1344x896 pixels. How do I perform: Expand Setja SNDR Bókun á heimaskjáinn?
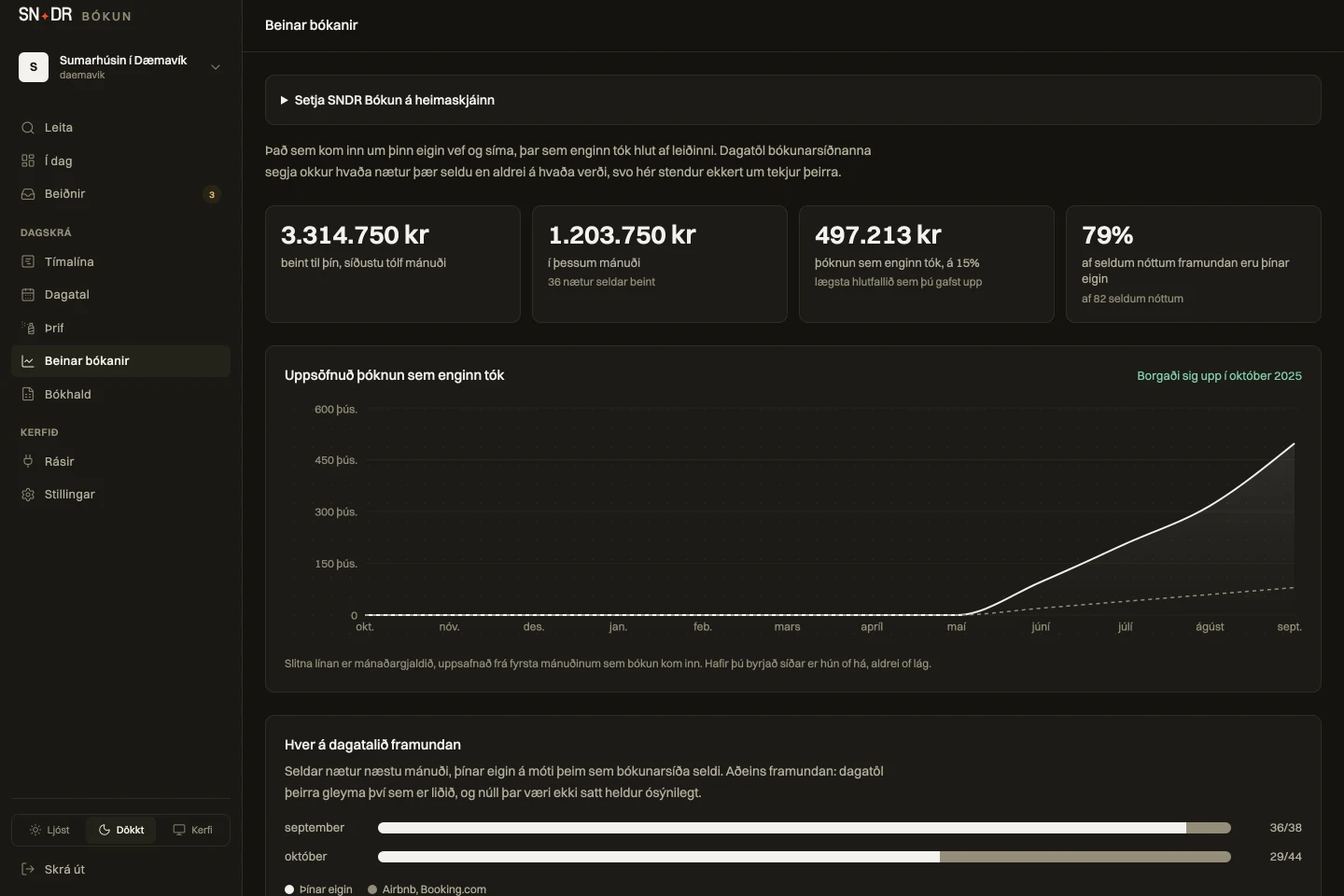pos(793,100)
